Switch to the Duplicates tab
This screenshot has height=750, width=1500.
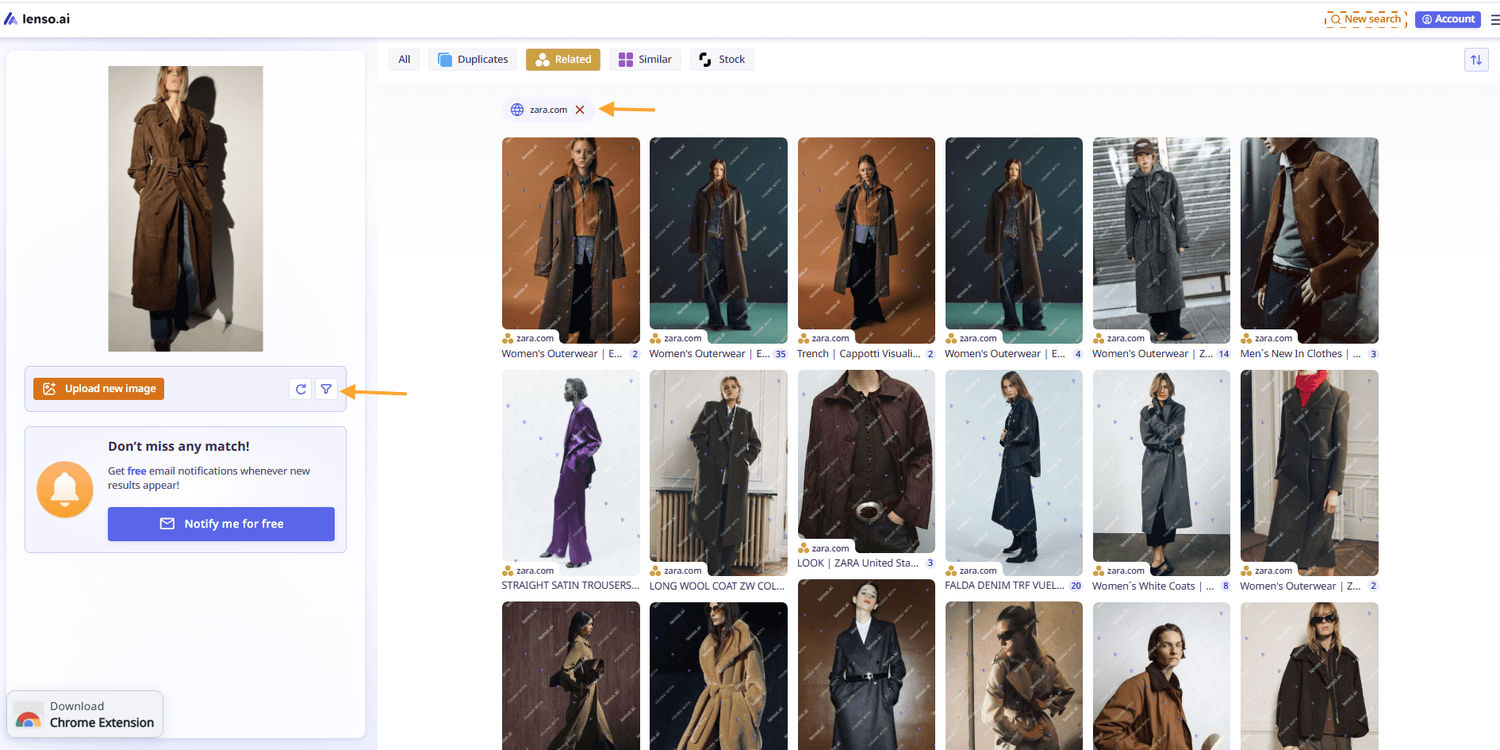pyautogui.click(x=472, y=59)
